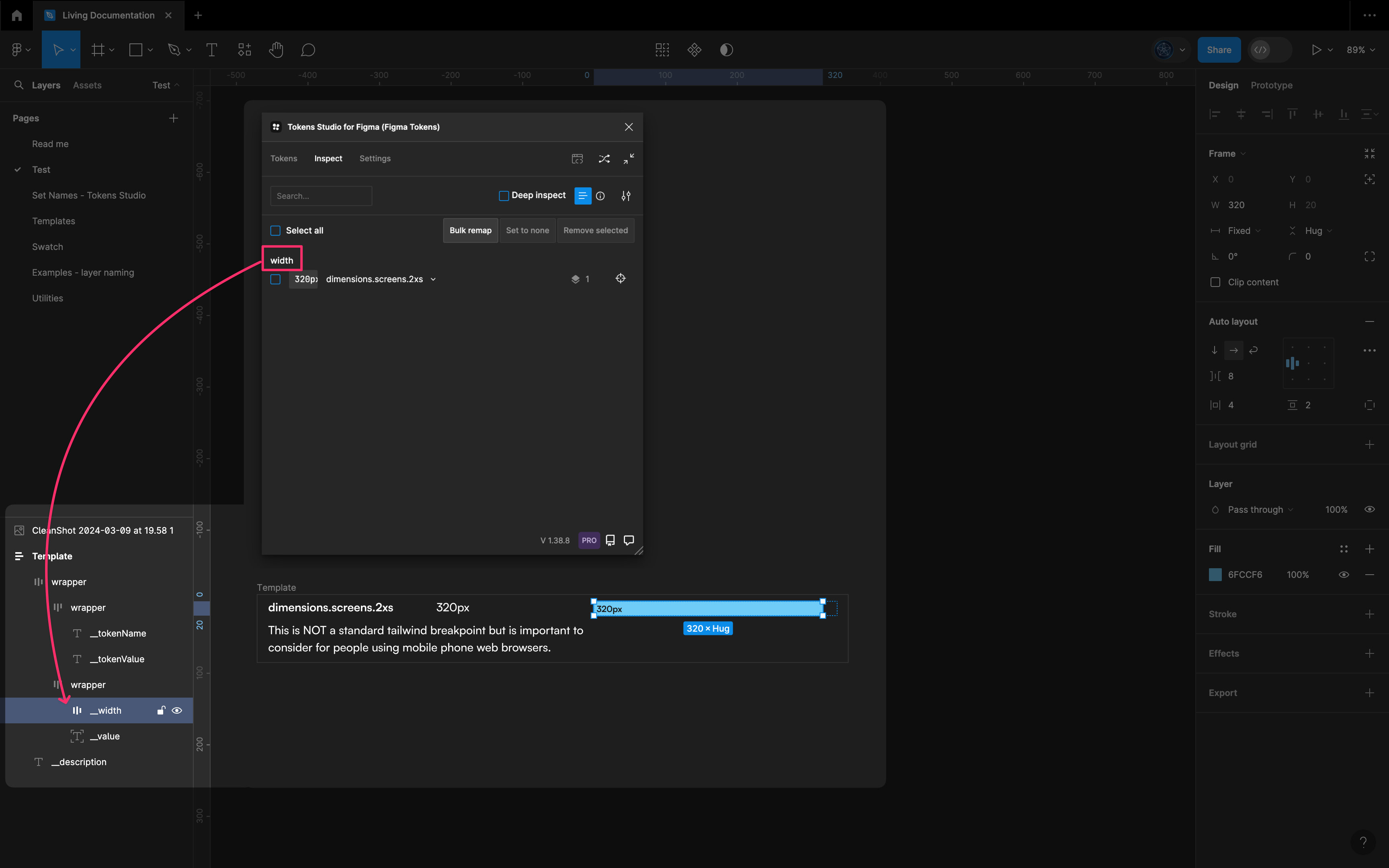This screenshot has height=868, width=1389.
Task: Click the mask contrast icon in toolbar
Action: coord(727,50)
